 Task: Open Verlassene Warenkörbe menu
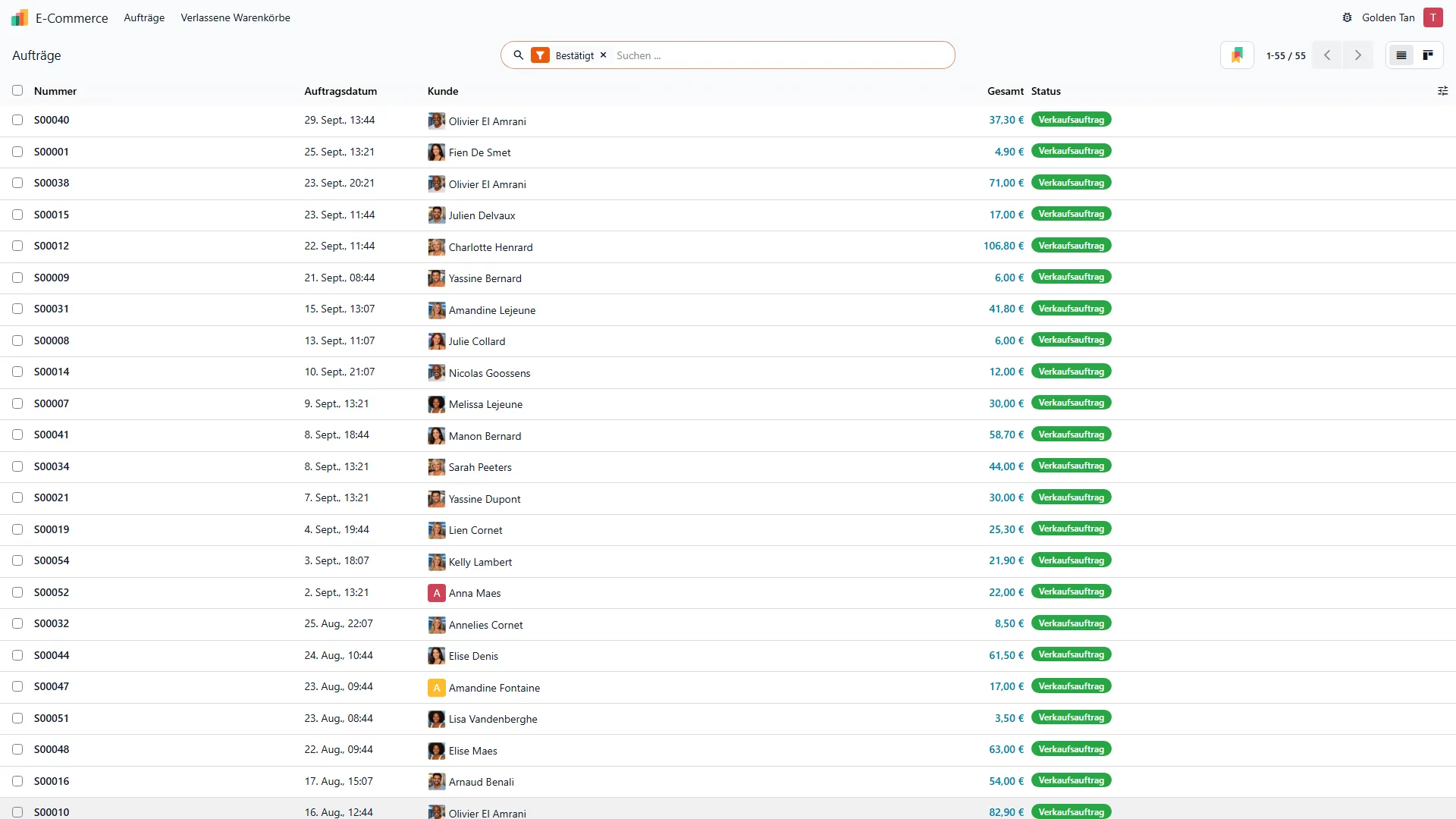pos(235,17)
